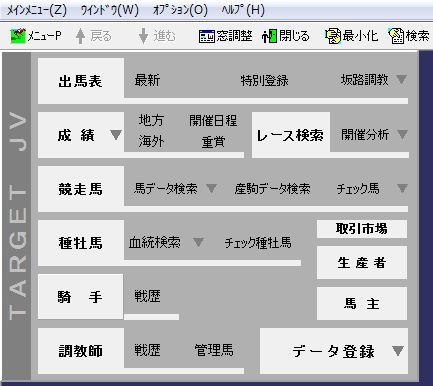Image resolution: width=433 pixels, height=386 pixels.
Task: Select 地方 results
Action: pyautogui.click(x=151, y=120)
